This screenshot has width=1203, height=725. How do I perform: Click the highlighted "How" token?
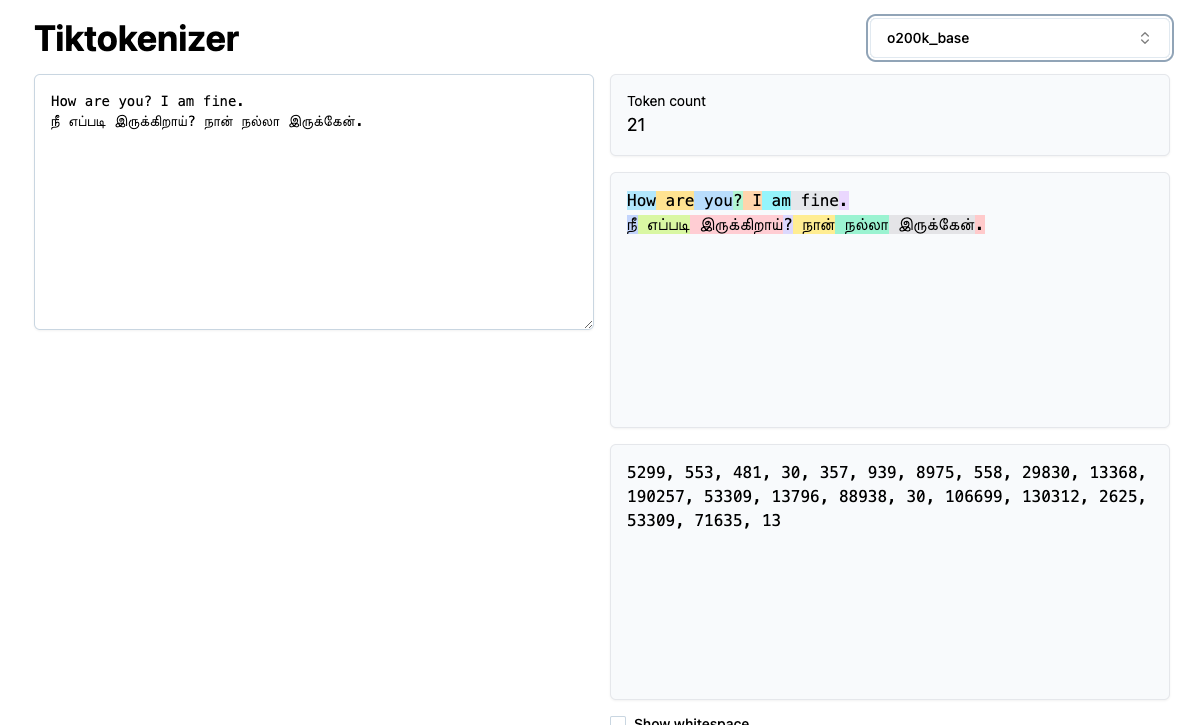coord(641,201)
